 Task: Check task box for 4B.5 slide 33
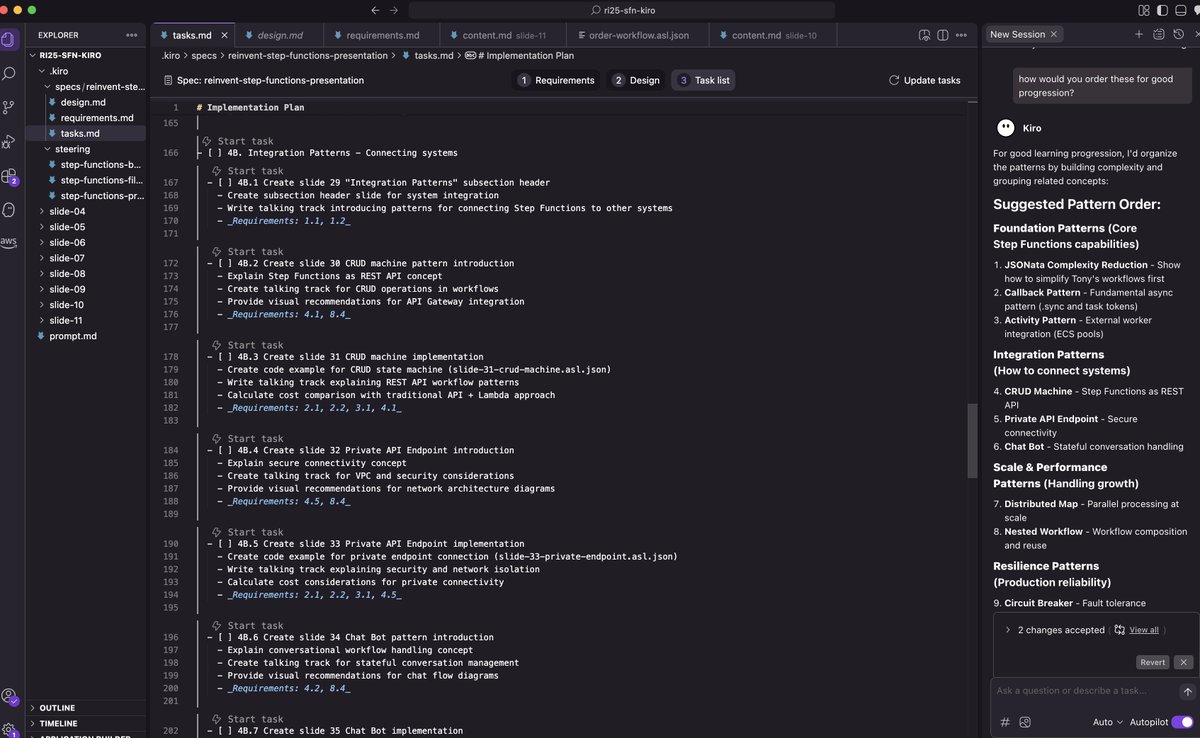tap(226, 544)
